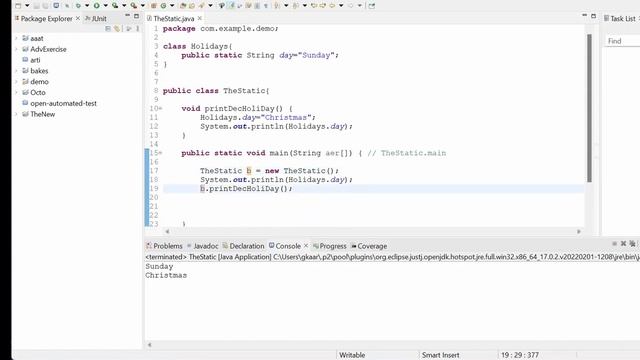This screenshot has width=640, height=360.
Task: Click the Coverage launch toolbar icon
Action: pyautogui.click(x=115, y=6)
